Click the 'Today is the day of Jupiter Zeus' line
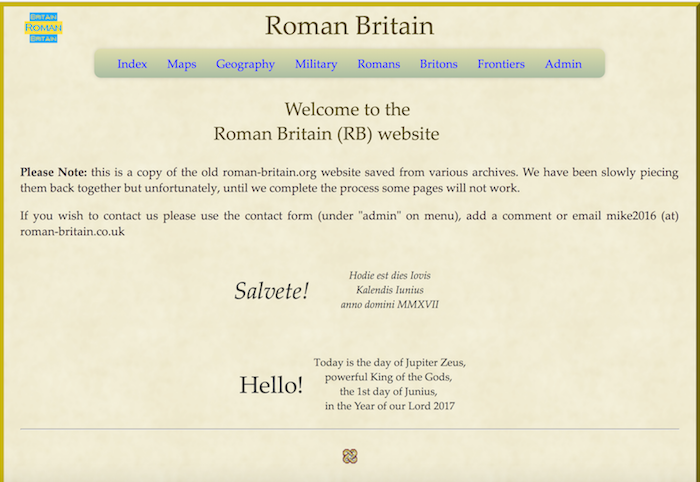 coord(390,362)
